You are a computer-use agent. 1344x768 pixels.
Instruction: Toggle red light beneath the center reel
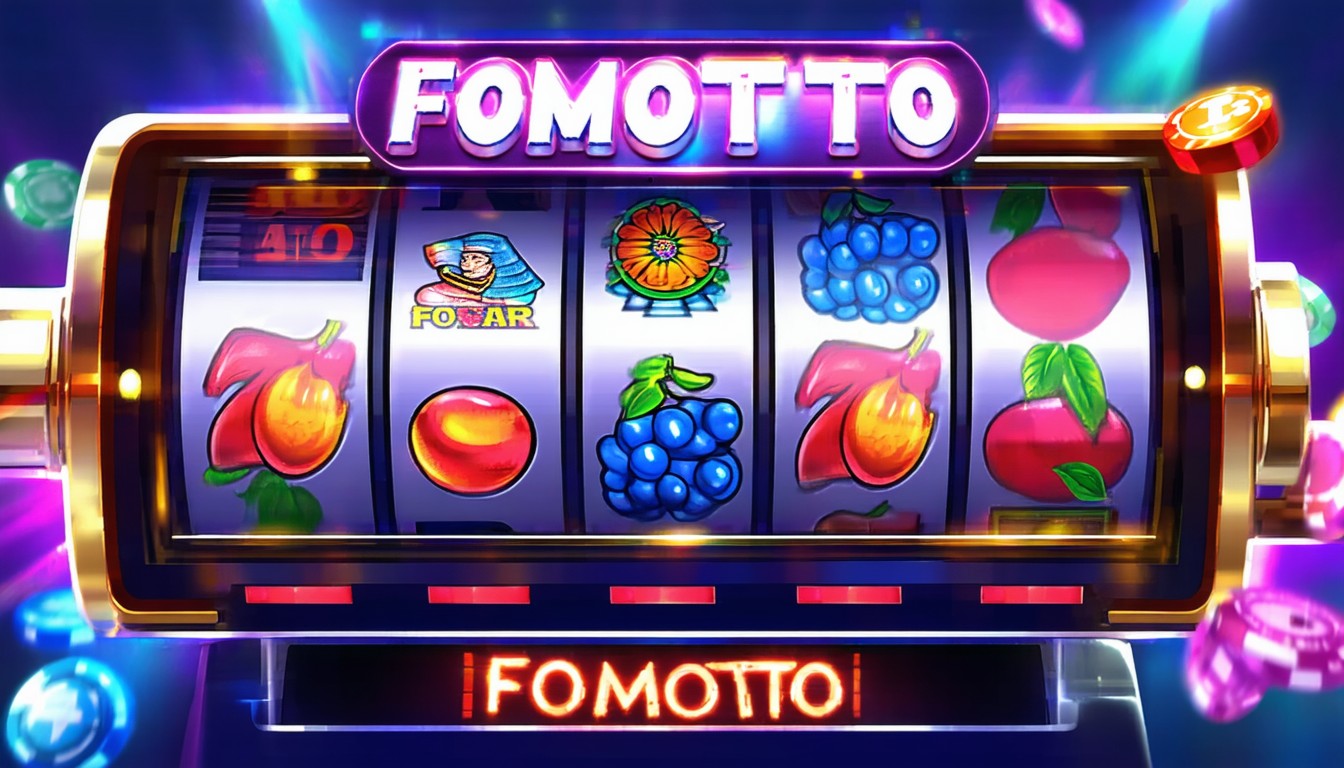662,595
